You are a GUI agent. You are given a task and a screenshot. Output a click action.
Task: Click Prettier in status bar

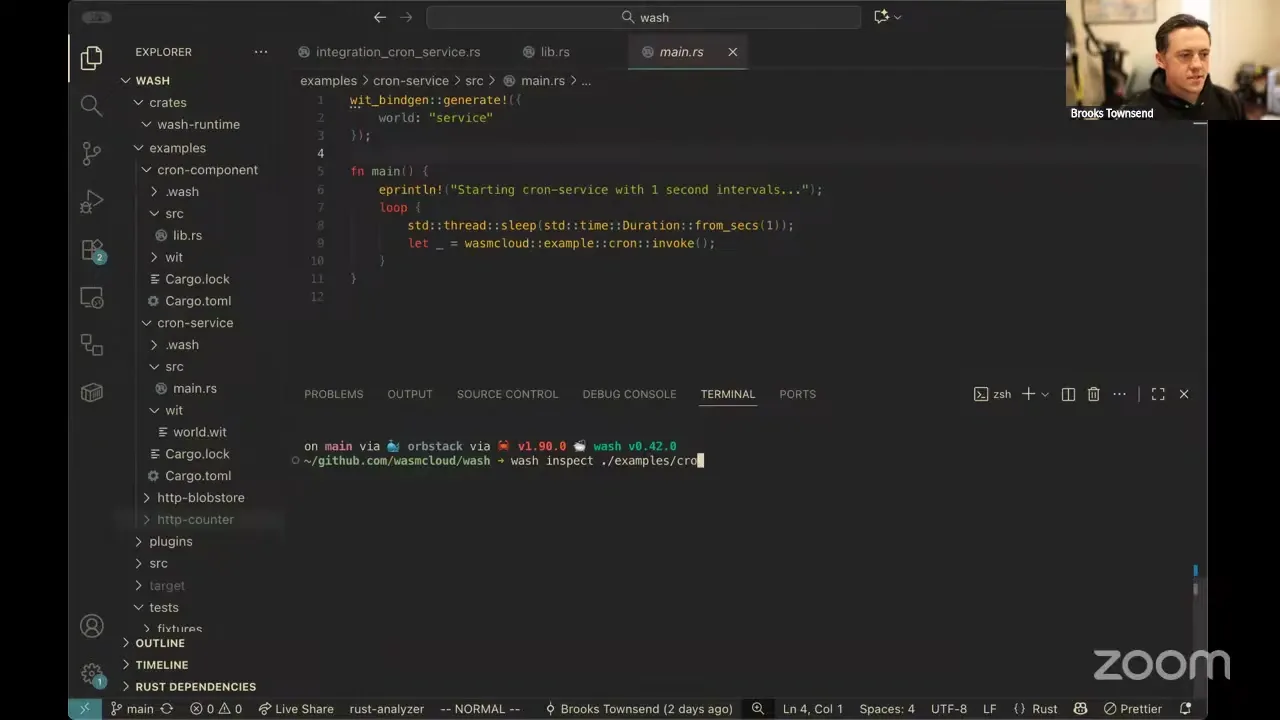point(1133,708)
